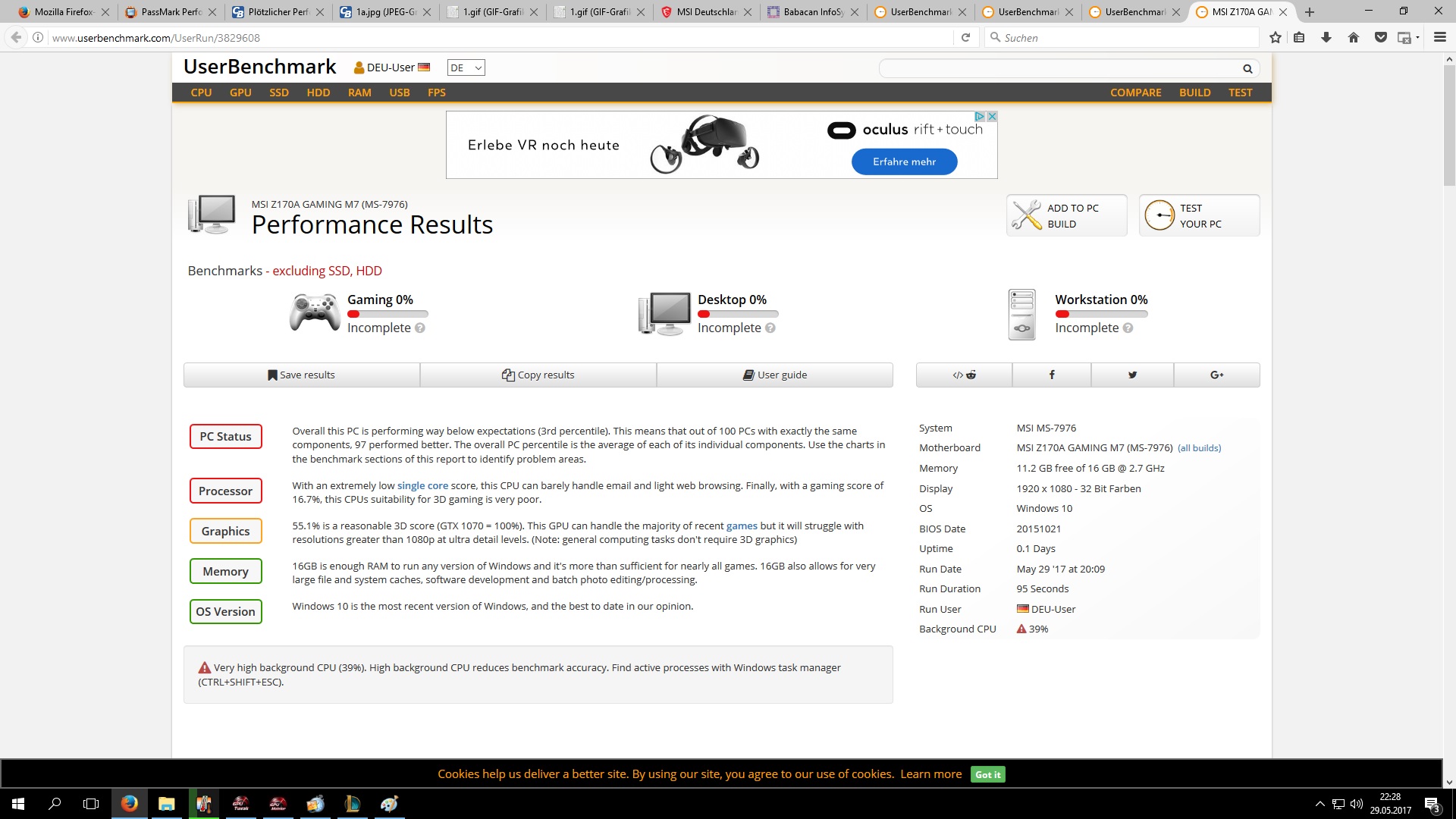1456x819 pixels.
Task: Click the Reddit embed share button
Action: tap(964, 375)
